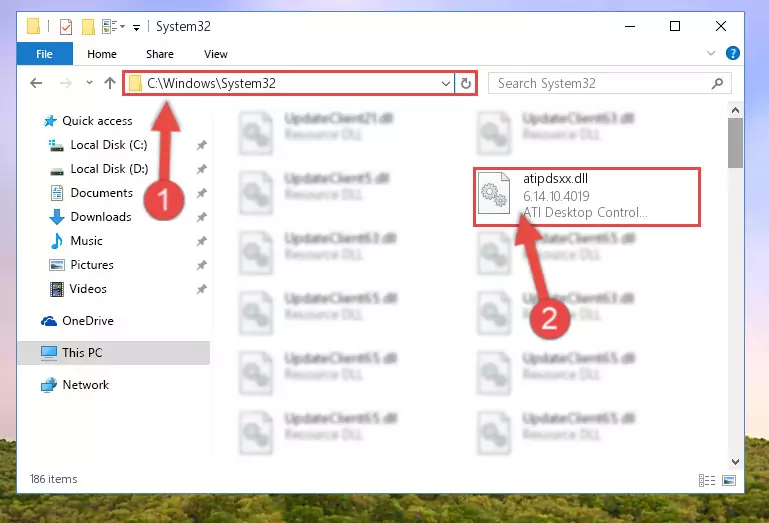Click the scroll up arrow
This screenshot has height=523, width=769.
pyautogui.click(x=735, y=110)
